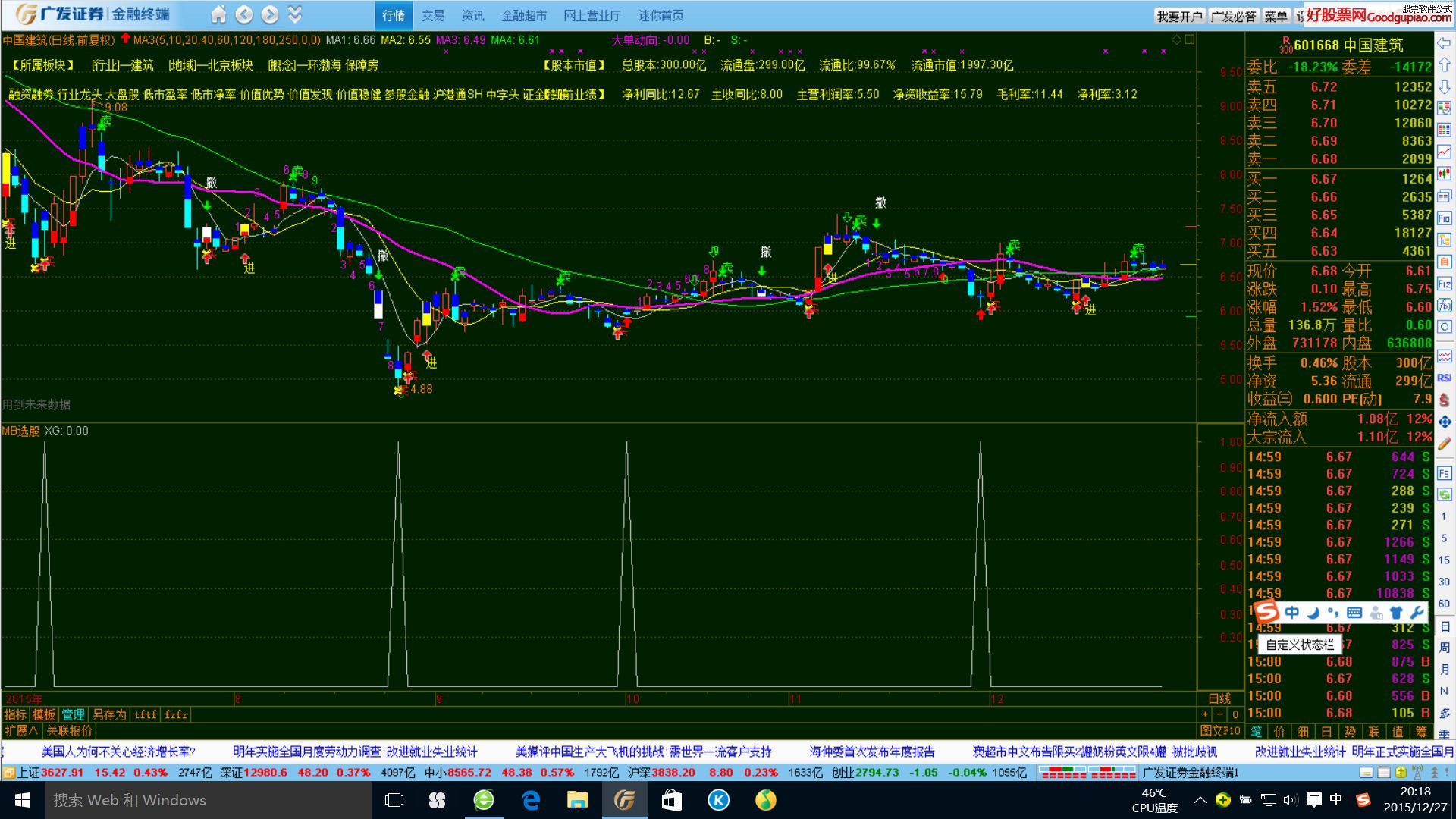1456x819 pixels.
Task: Click the F12 trade icon
Action: click(1444, 284)
